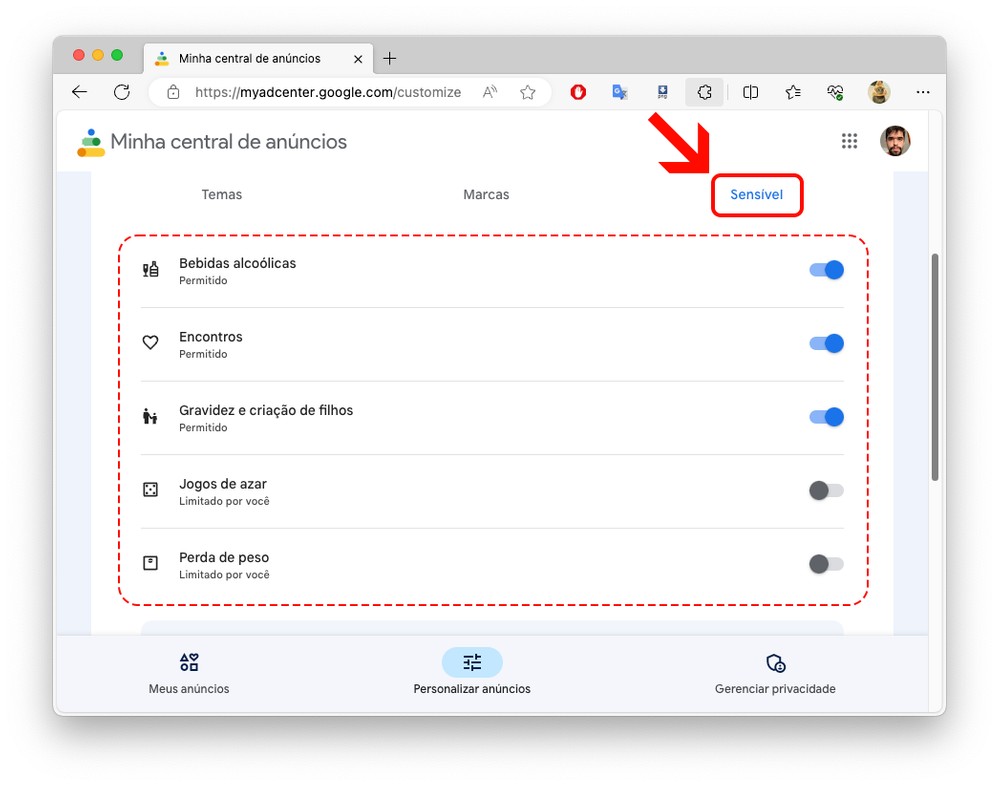Click the dice icon for Jogos de azar
This screenshot has width=1000, height=787.
pyautogui.click(x=151, y=490)
